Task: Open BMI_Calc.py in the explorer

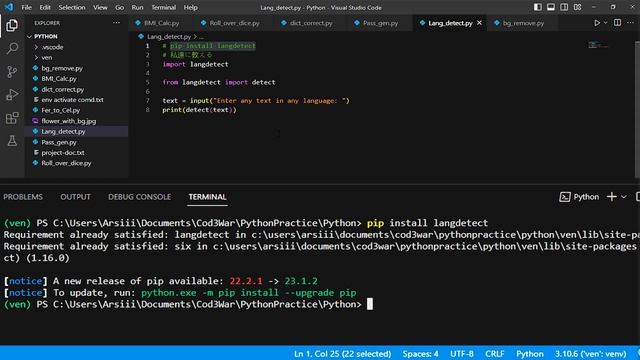Action: 77,79
